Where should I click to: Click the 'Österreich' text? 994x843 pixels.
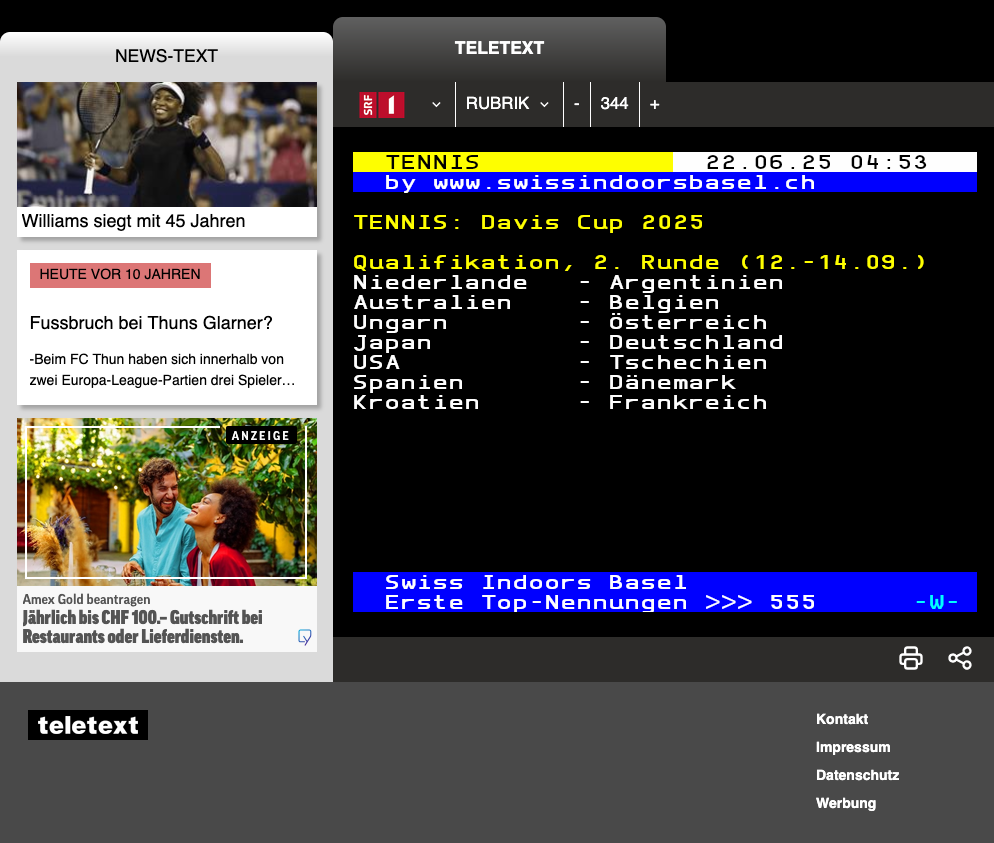688,322
